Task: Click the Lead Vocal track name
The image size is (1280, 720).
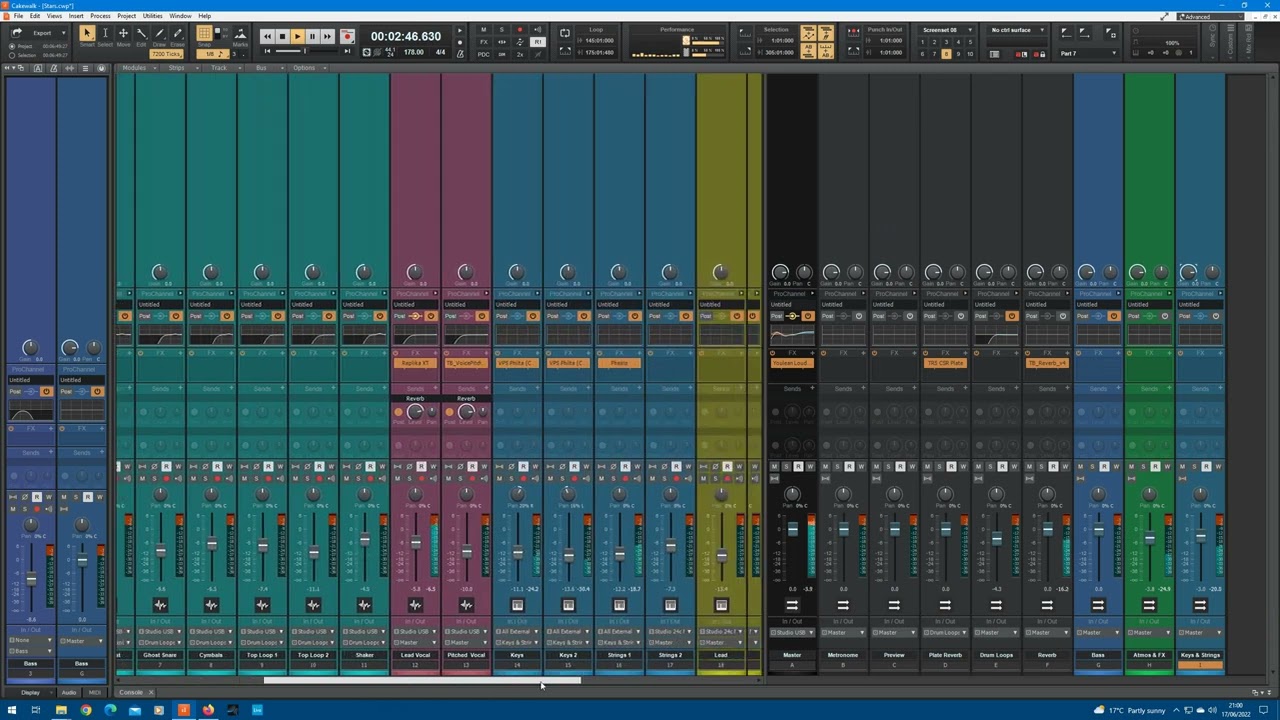Action: [x=415, y=655]
